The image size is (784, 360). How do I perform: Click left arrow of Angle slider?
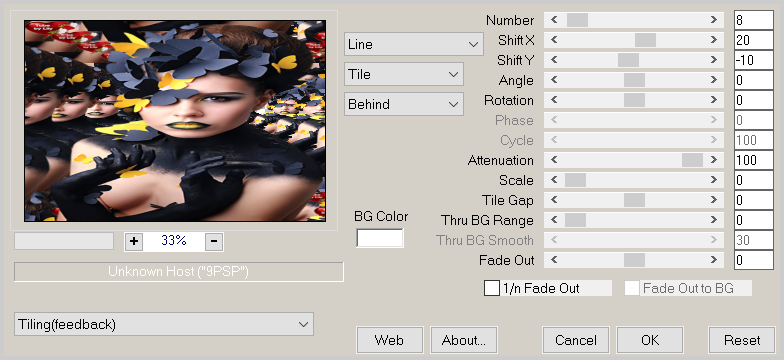(554, 80)
